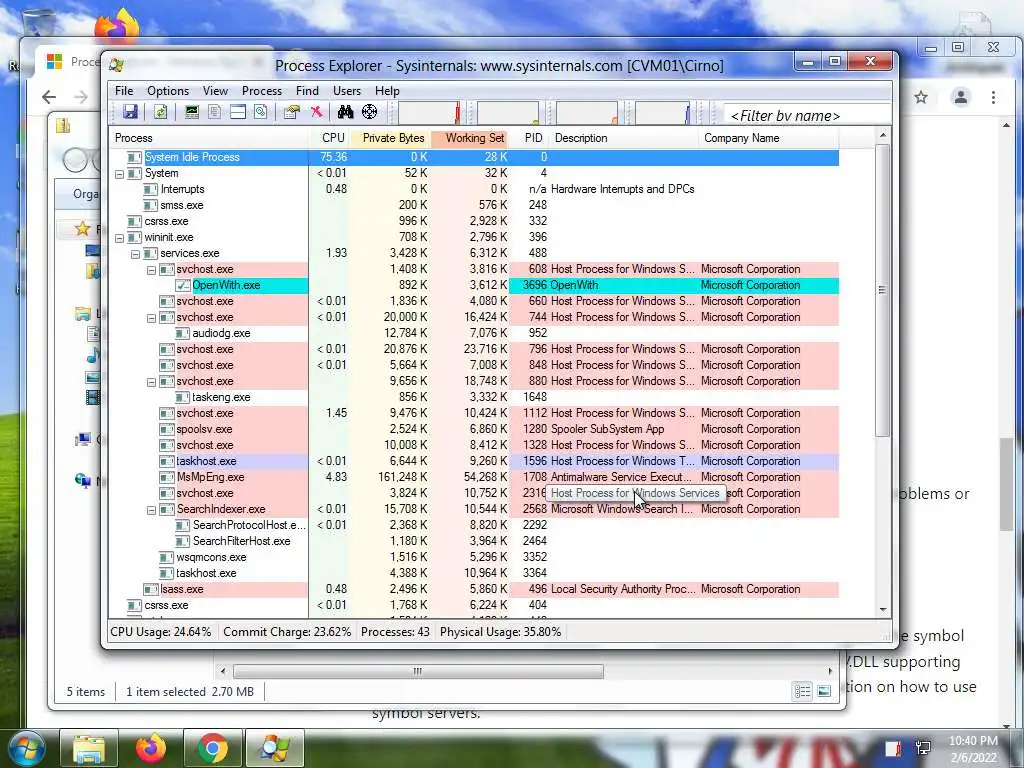Click the Save toolbar icon
This screenshot has height=768, width=1024.
pyautogui.click(x=130, y=112)
